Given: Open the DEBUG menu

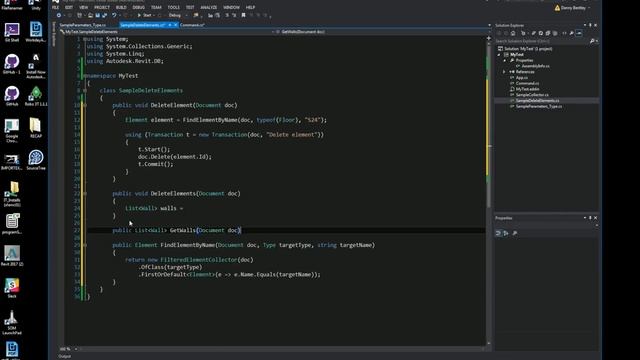Looking at the screenshot, I should (138, 7).
